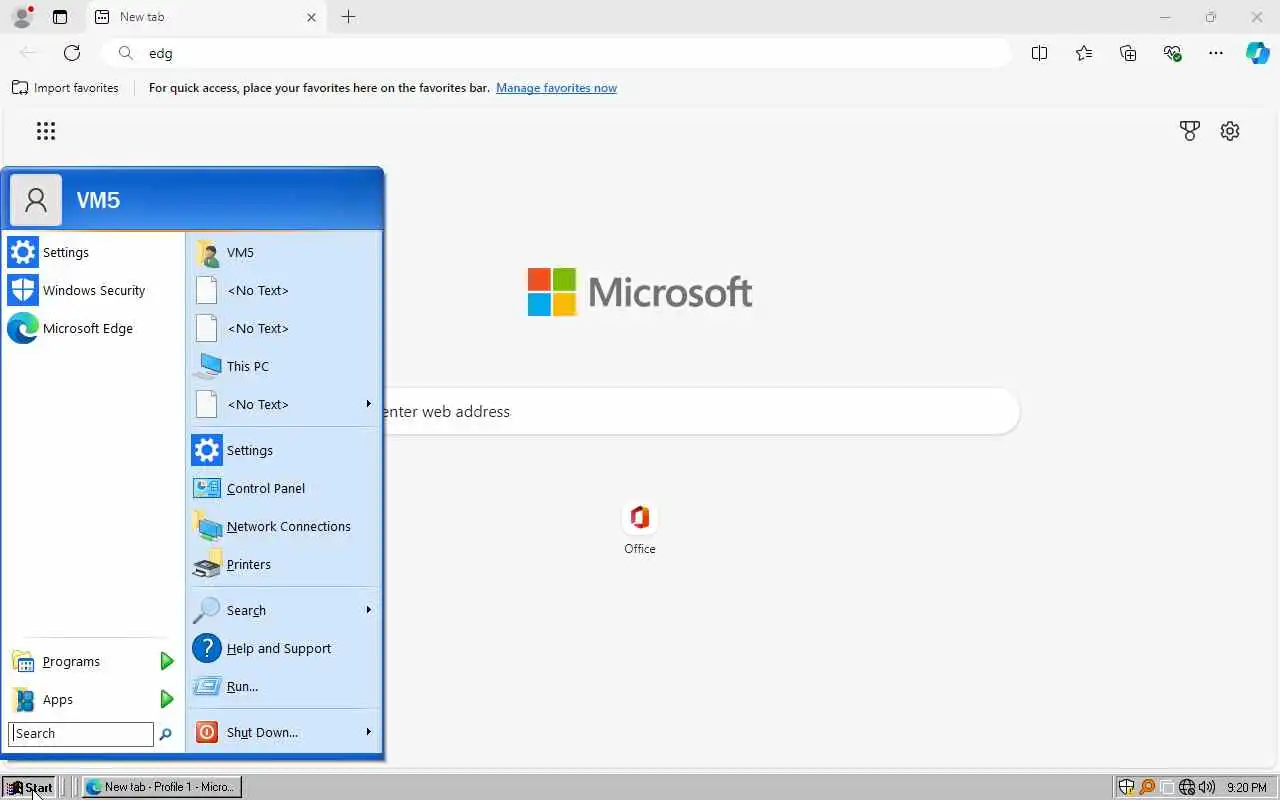
Task: Expand the Search submenu
Action: click(285, 610)
